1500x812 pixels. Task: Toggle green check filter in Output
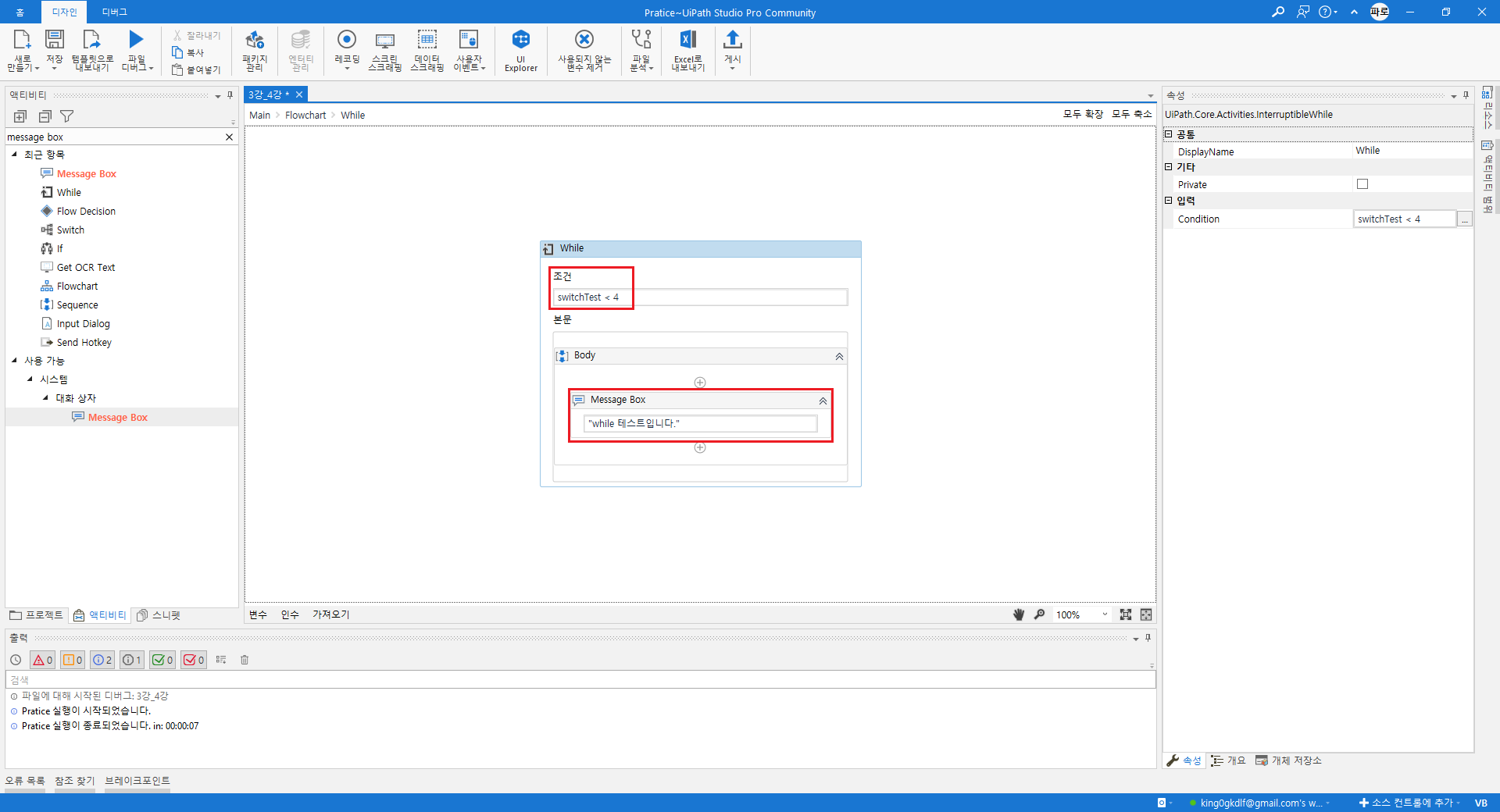(162, 660)
